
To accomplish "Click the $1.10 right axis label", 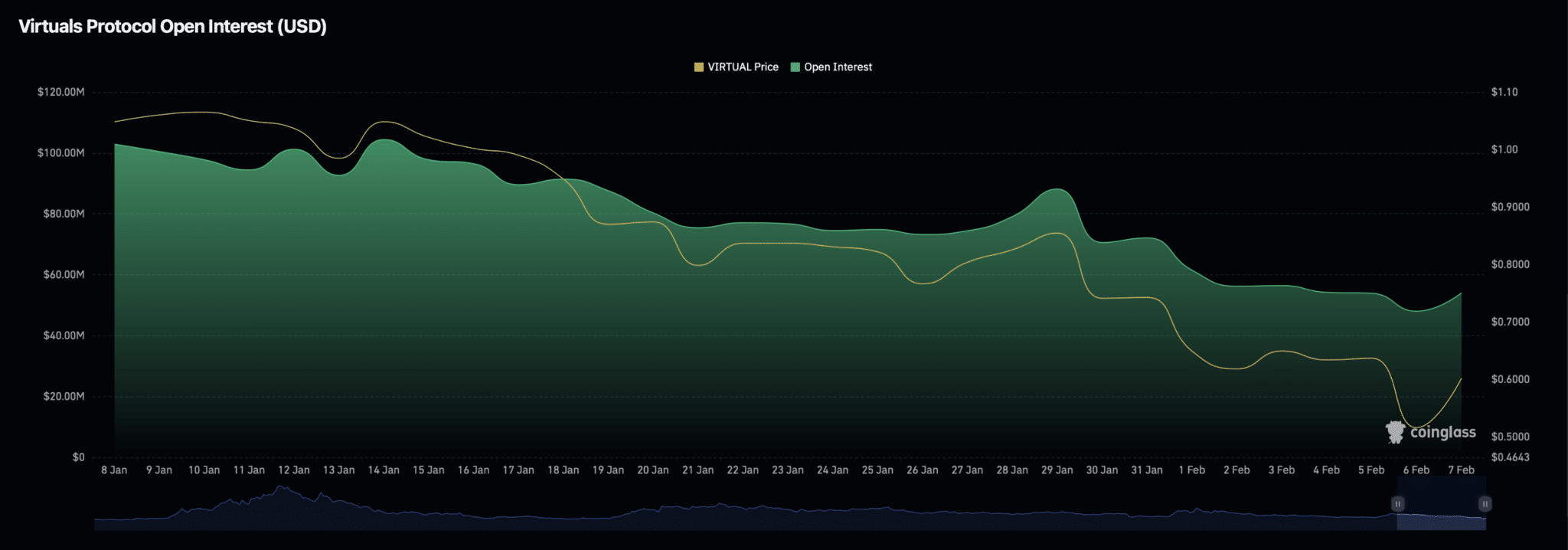I will (1504, 92).
